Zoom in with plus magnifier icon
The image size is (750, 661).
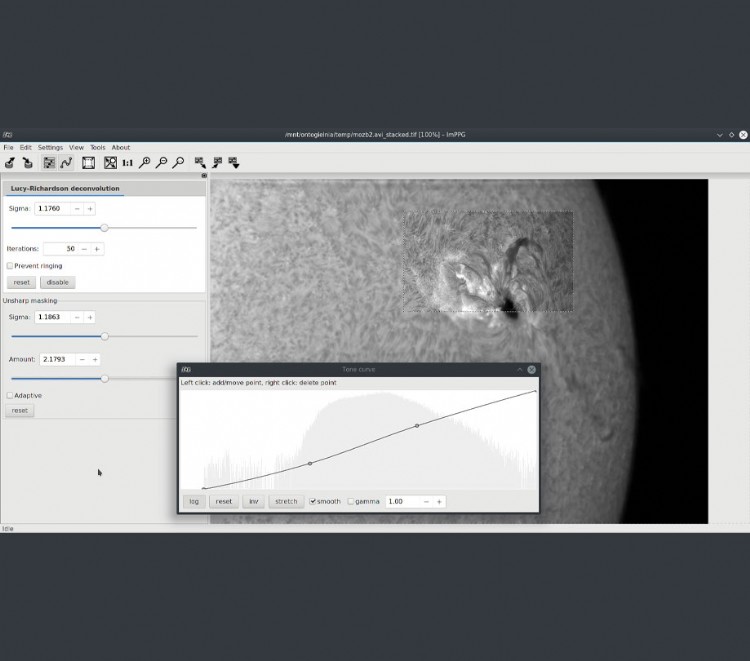(x=144, y=163)
